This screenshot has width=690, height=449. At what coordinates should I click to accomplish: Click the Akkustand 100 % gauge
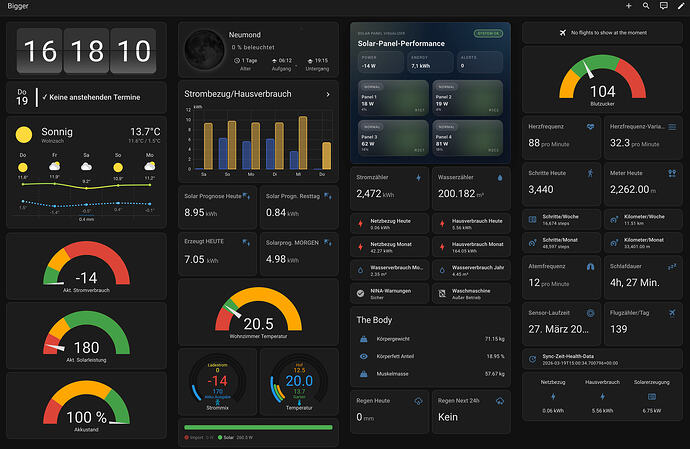click(86, 406)
